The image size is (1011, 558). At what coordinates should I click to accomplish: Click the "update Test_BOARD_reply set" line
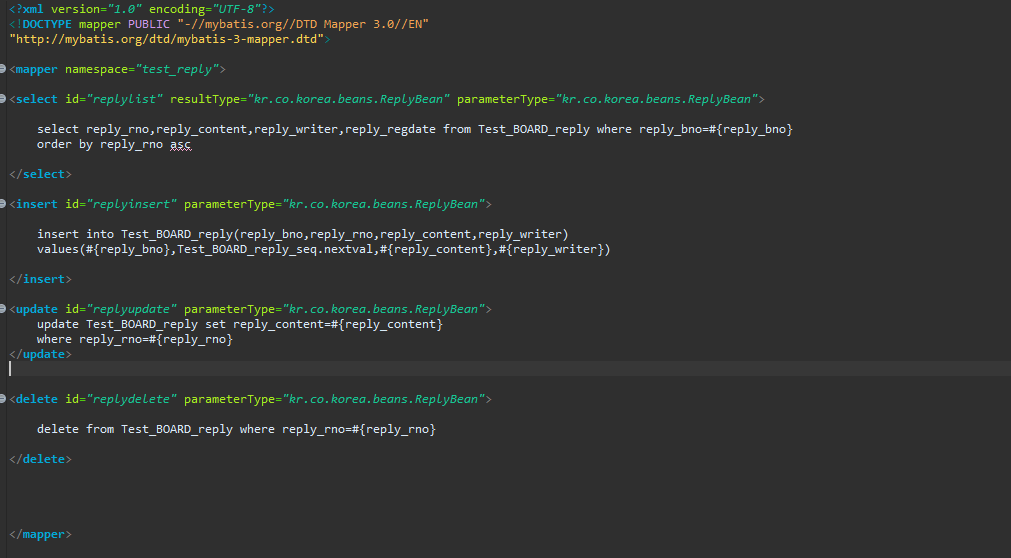coord(240,324)
